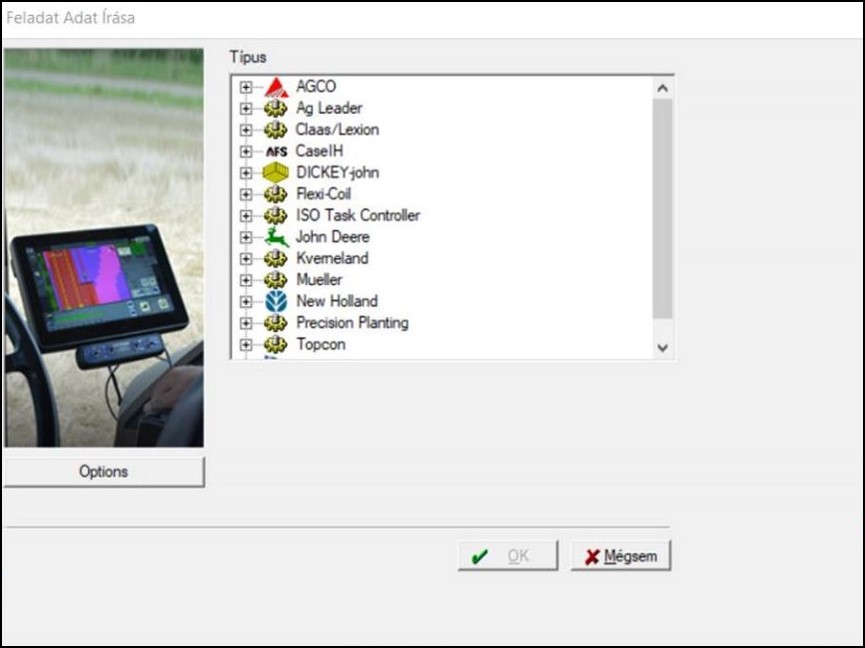
Task: Click the DICKEY-john yellow box icon
Action: pyautogui.click(x=276, y=173)
